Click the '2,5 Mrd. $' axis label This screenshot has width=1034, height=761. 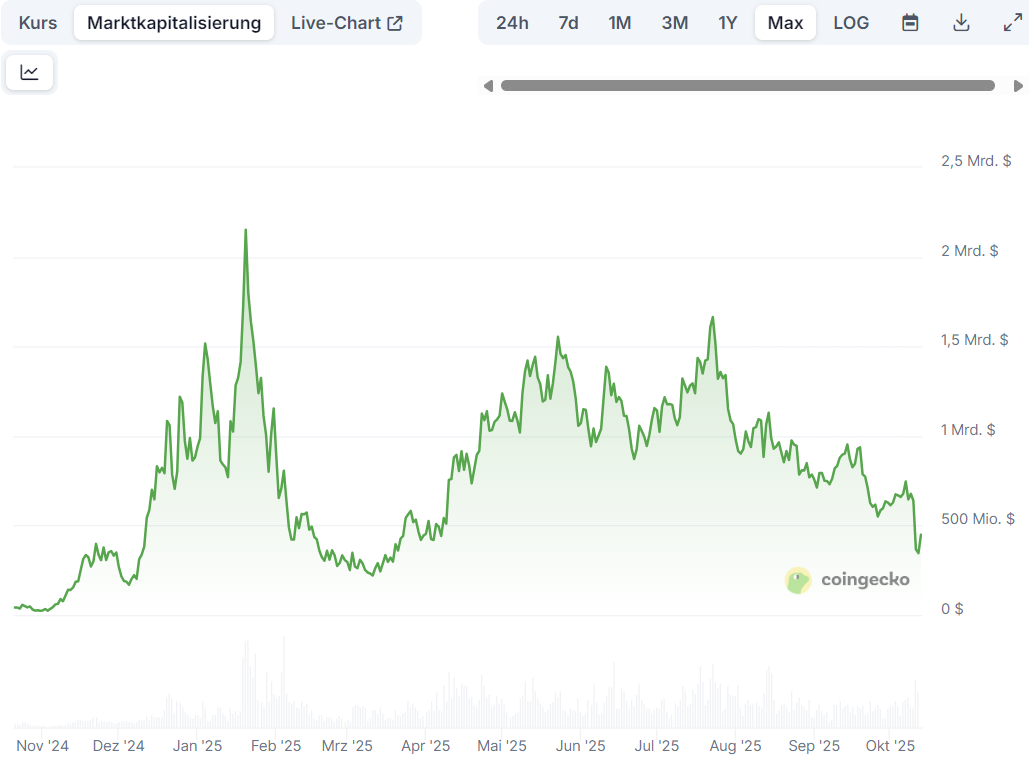click(976, 161)
